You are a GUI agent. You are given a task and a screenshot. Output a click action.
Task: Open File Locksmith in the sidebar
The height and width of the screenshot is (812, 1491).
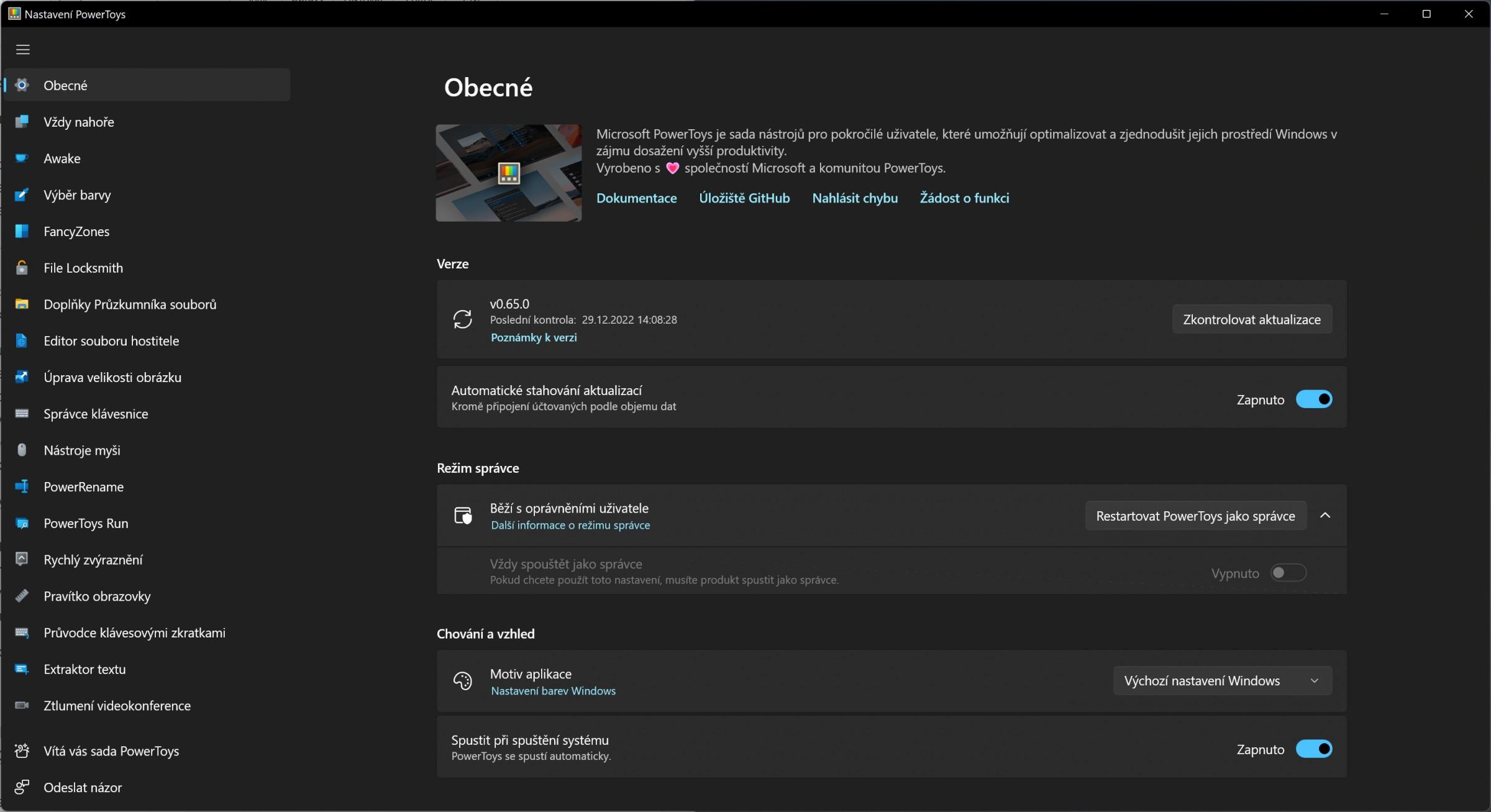tap(147, 268)
